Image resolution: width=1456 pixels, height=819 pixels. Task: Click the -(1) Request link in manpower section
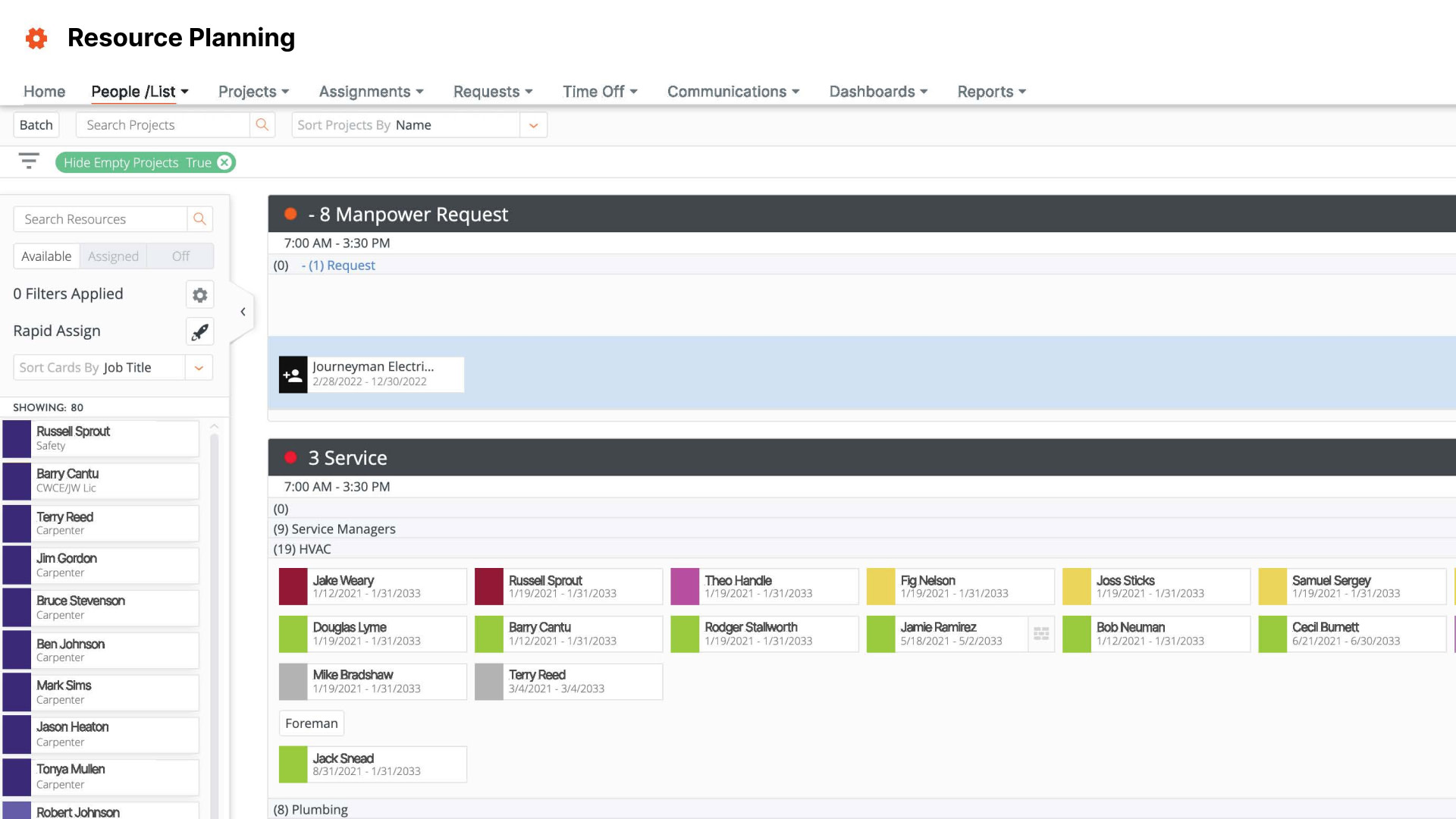pyautogui.click(x=338, y=265)
